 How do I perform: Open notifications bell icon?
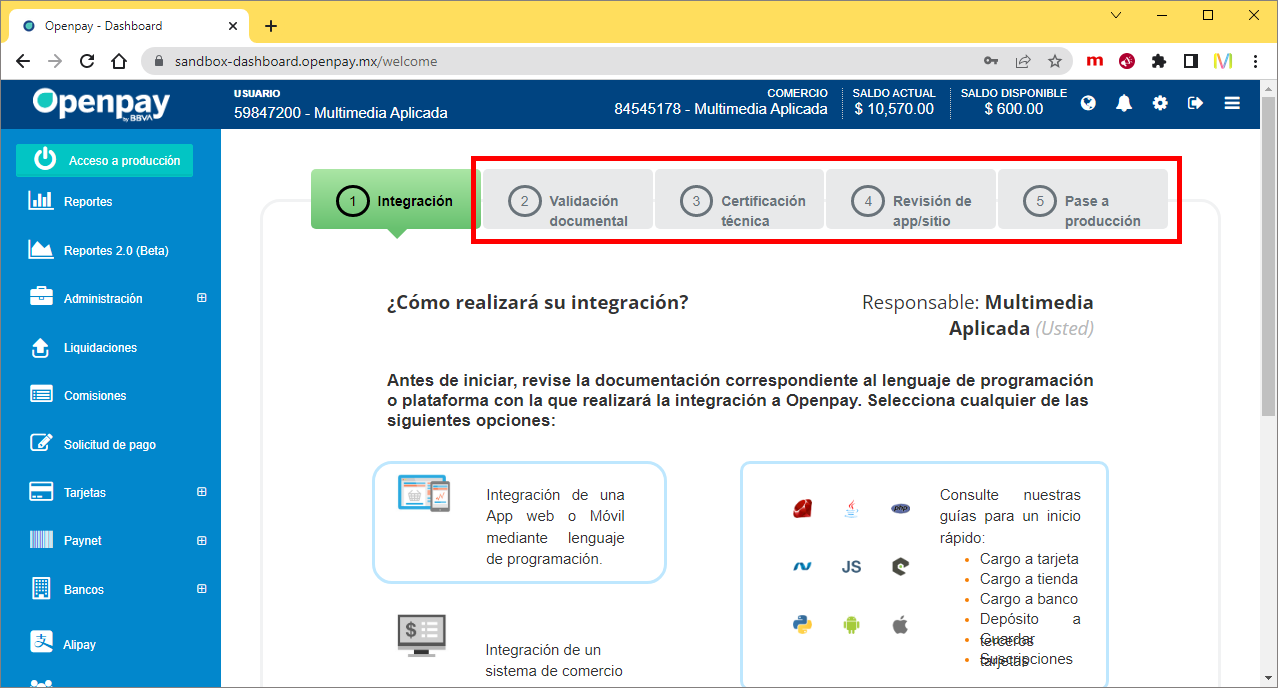click(x=1124, y=103)
